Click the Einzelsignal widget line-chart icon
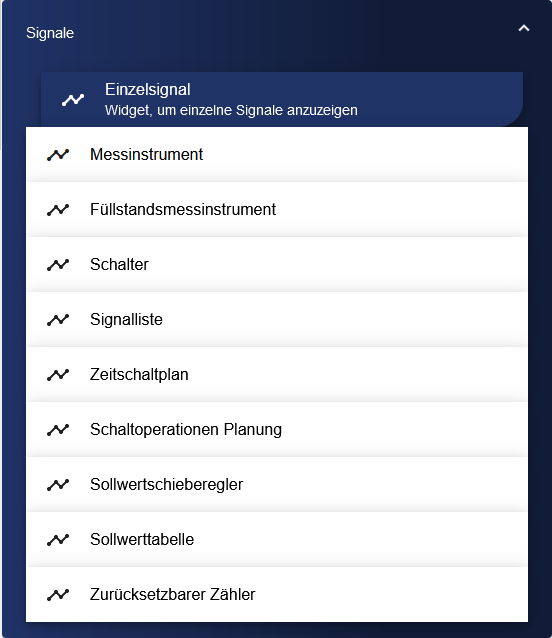Viewport: 552px width, 638px height. tap(73, 100)
